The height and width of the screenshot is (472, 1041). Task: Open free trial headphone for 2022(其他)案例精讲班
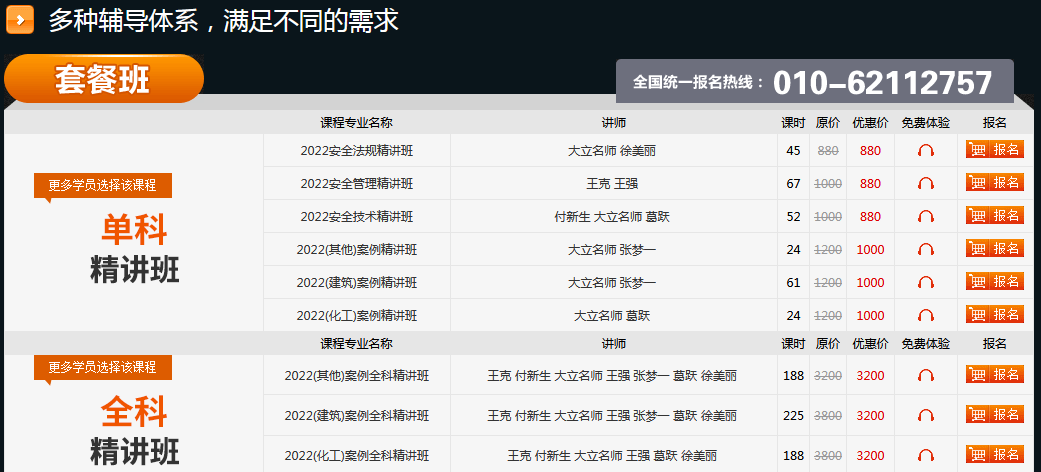click(x=925, y=250)
